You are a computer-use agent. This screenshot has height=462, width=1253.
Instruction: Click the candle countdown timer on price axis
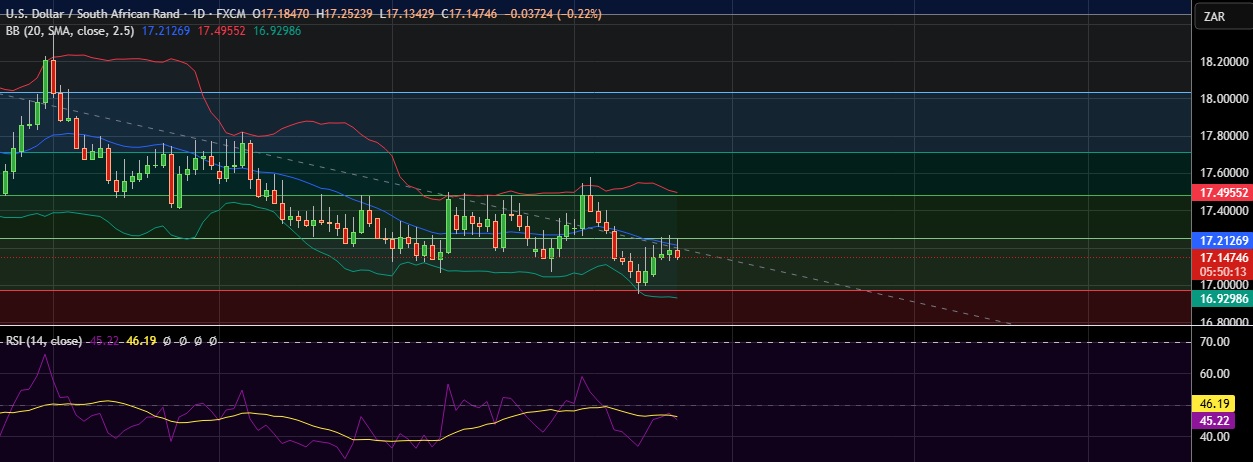[x=1222, y=271]
